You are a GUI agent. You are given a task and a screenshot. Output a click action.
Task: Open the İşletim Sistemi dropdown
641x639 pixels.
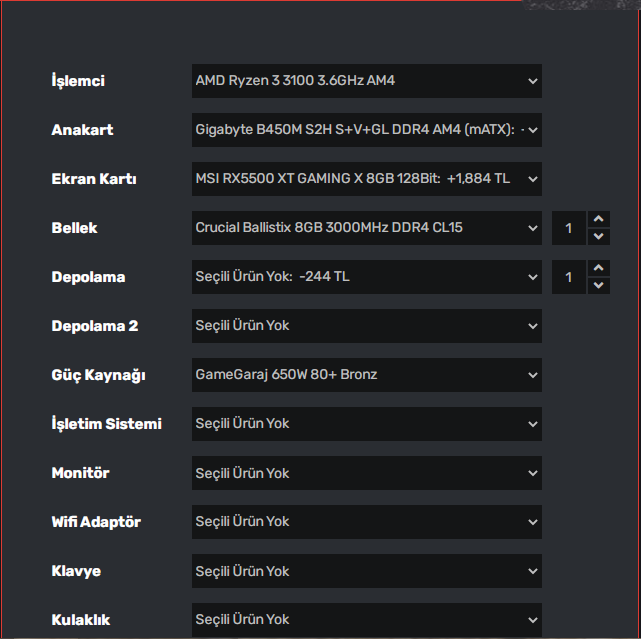[x=366, y=424]
